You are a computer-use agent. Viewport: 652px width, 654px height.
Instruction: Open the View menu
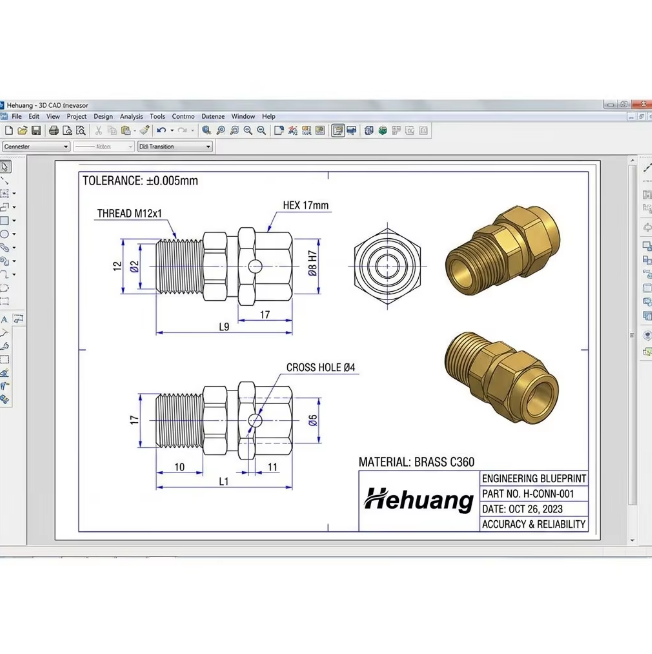click(53, 117)
